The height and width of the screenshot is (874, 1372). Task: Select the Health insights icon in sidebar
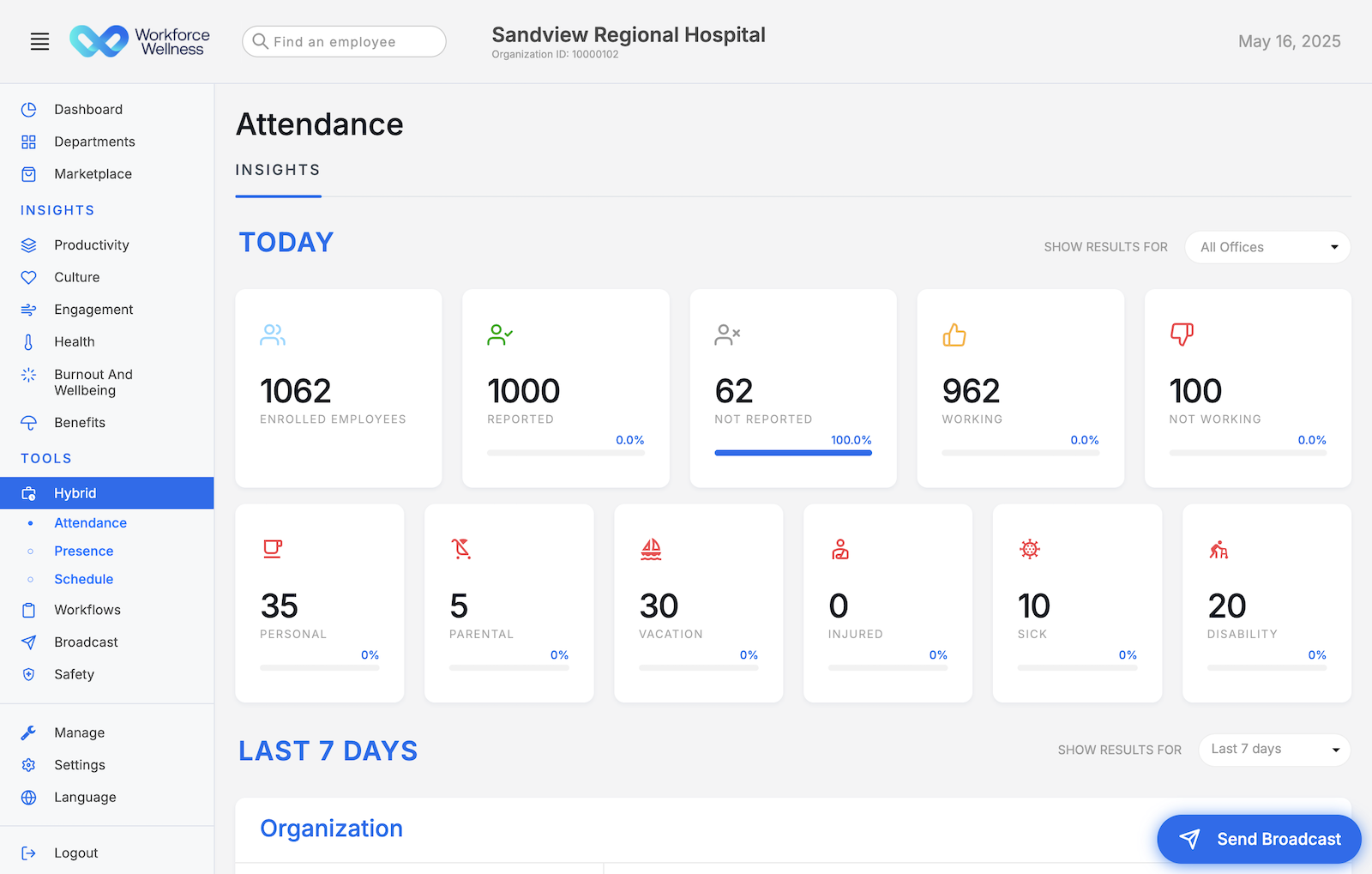(x=28, y=341)
